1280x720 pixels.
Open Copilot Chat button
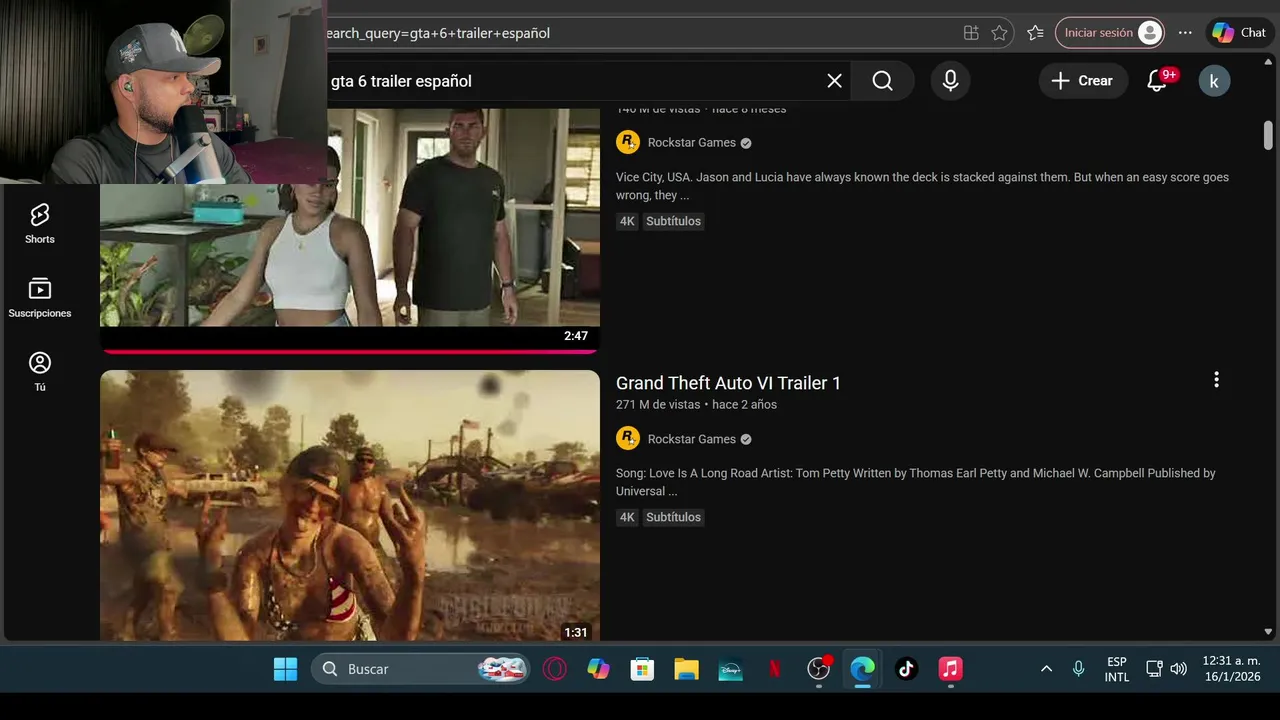click(x=1240, y=33)
